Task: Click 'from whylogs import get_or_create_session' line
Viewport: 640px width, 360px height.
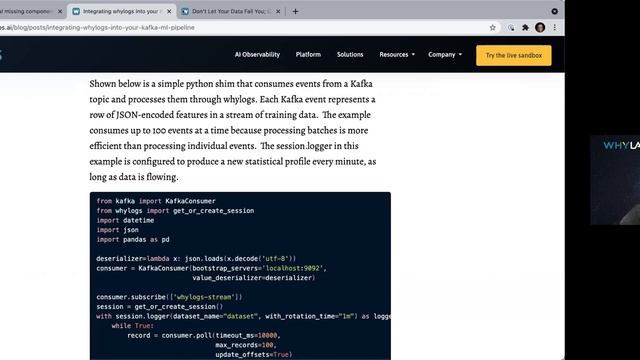Action: pos(175,211)
